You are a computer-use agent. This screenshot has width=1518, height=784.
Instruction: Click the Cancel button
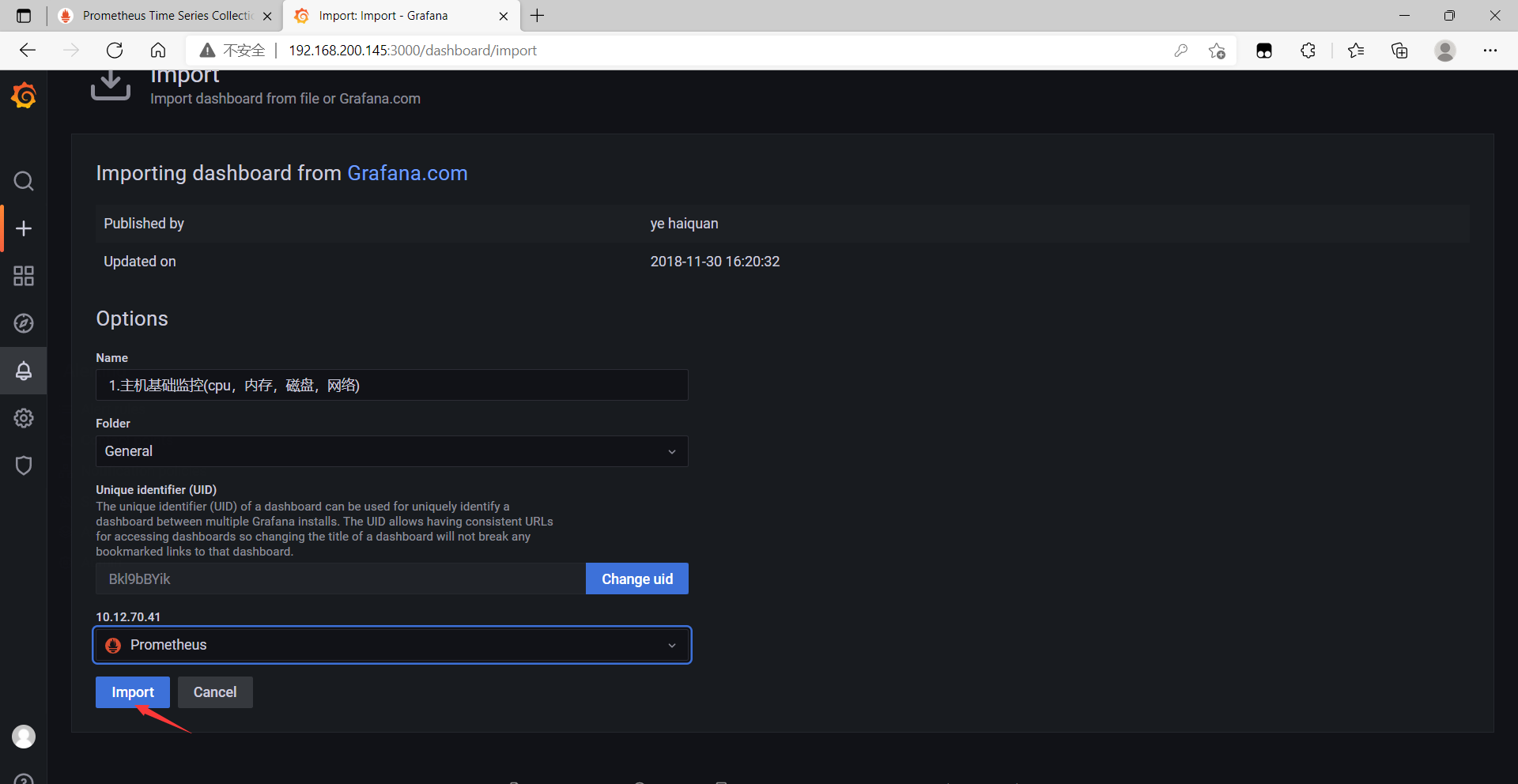(215, 692)
